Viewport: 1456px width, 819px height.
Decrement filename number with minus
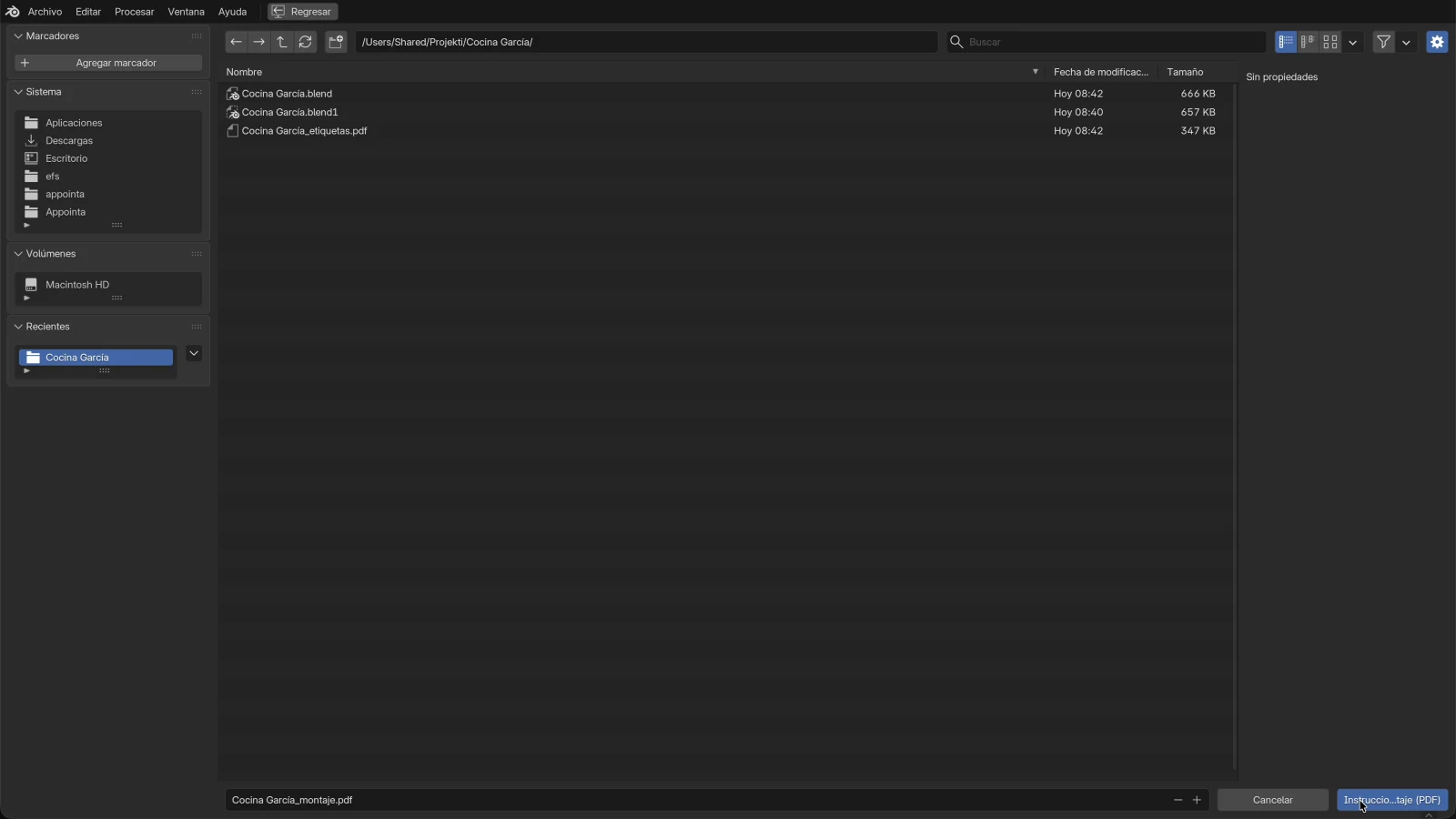pyautogui.click(x=1178, y=800)
